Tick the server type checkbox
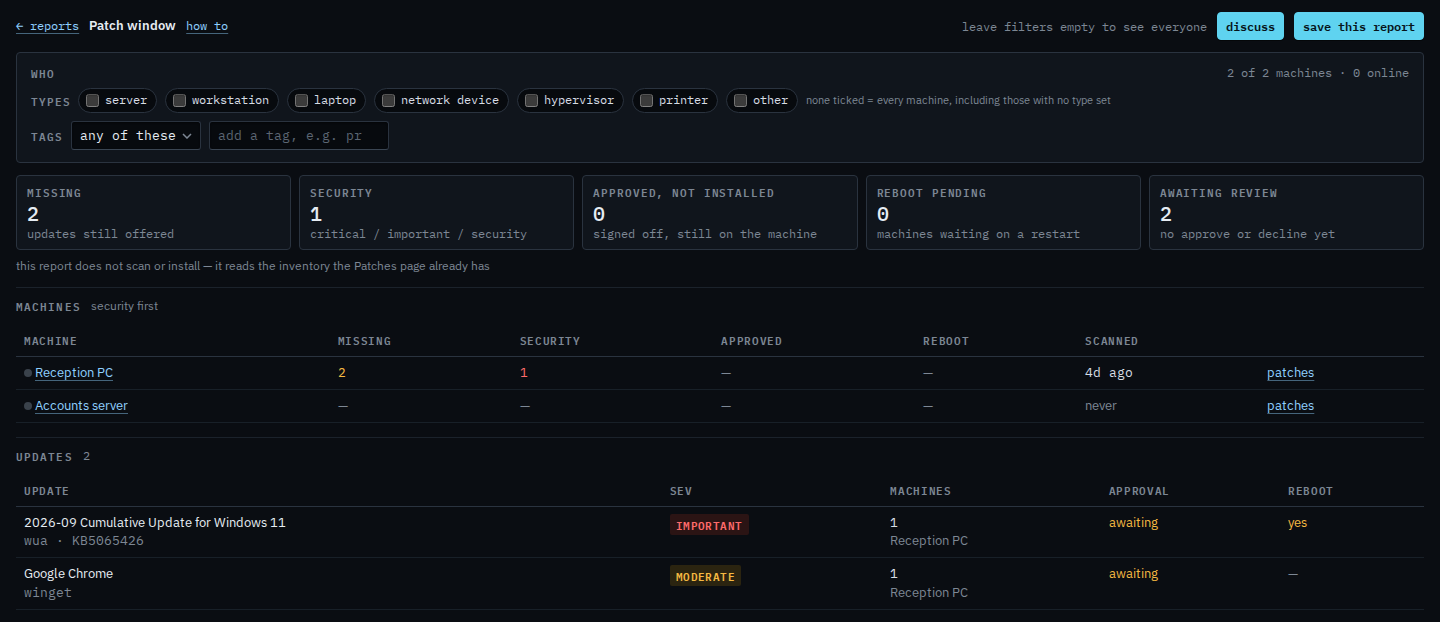Screen dimensions: 1440x622 coord(92,100)
